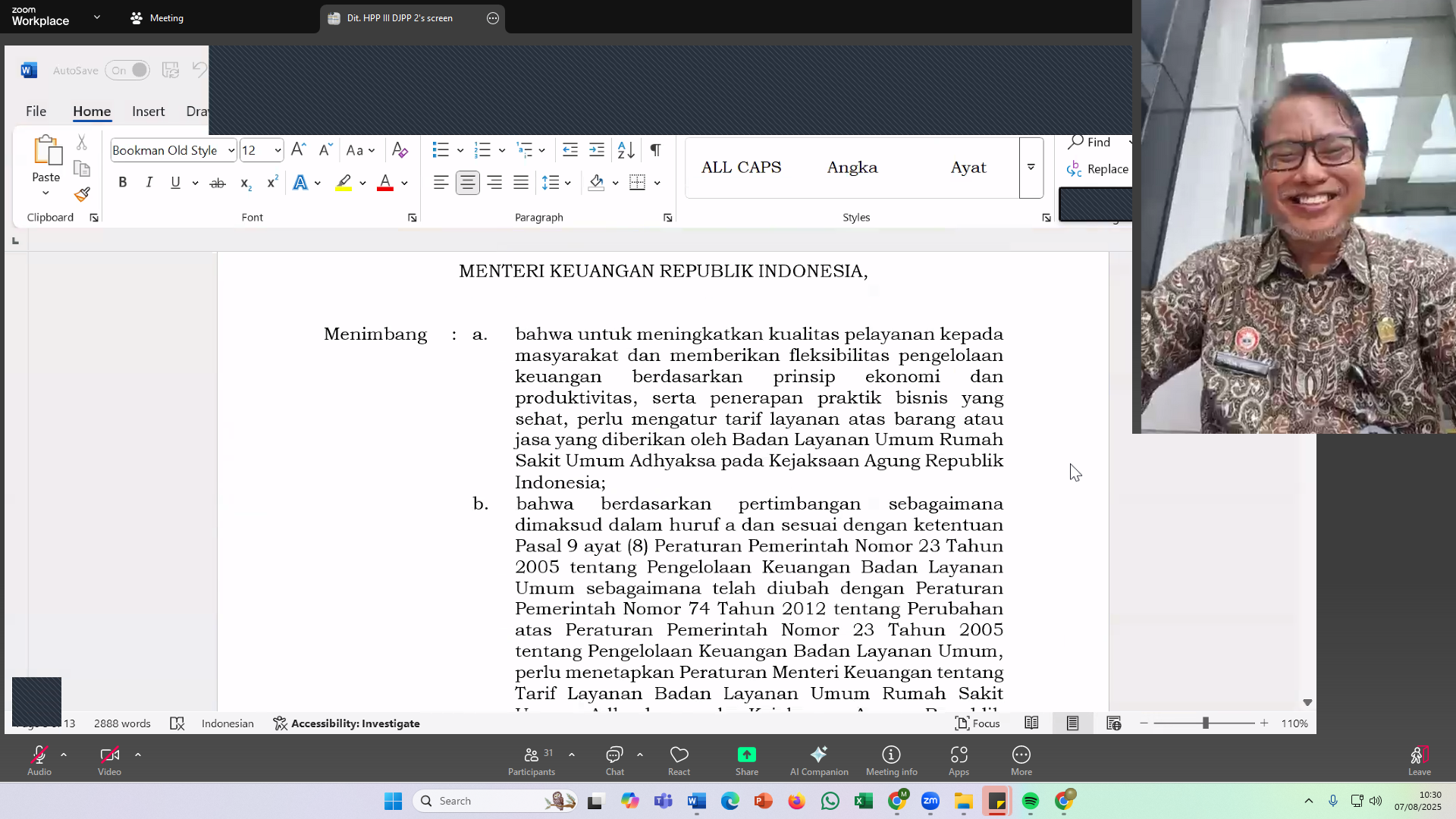Align text right
This screenshot has width=1456, height=819.
tap(494, 183)
